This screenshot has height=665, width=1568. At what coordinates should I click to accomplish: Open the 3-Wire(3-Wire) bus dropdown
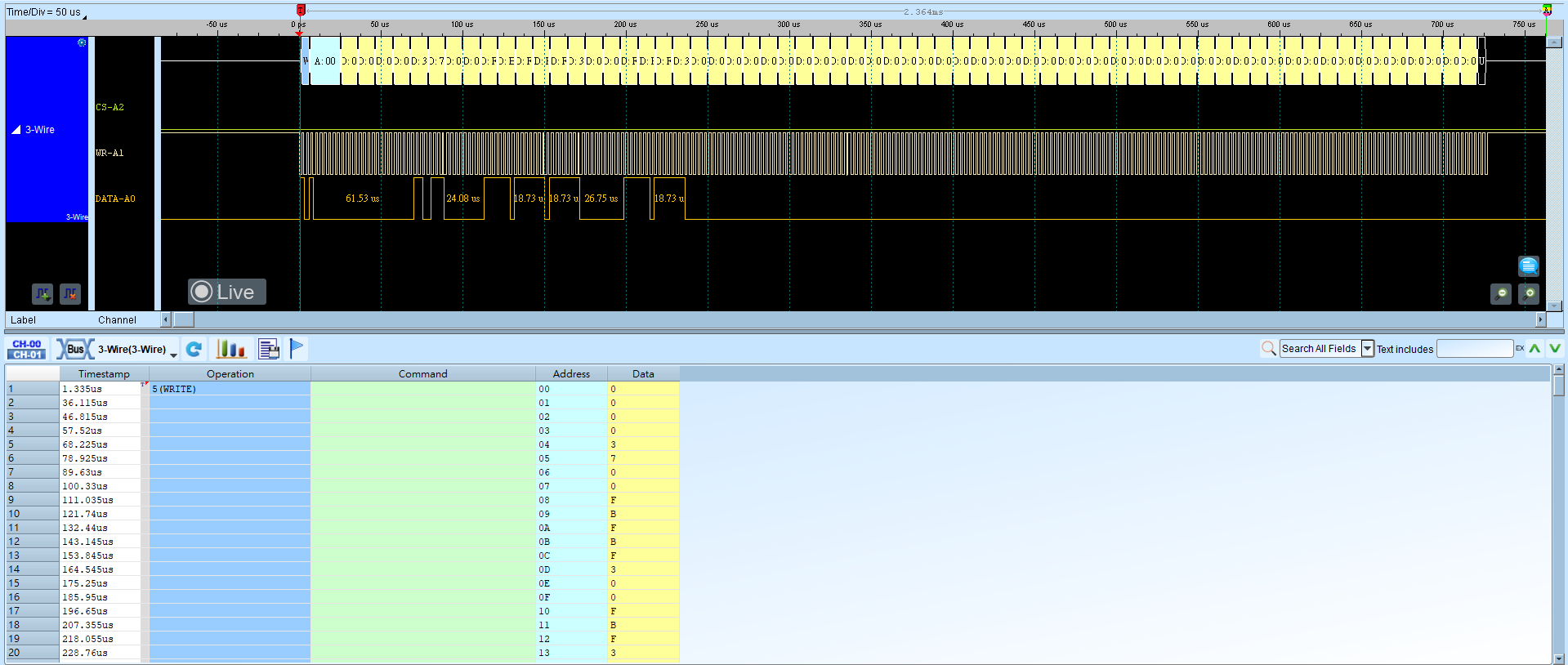pyautogui.click(x=173, y=354)
